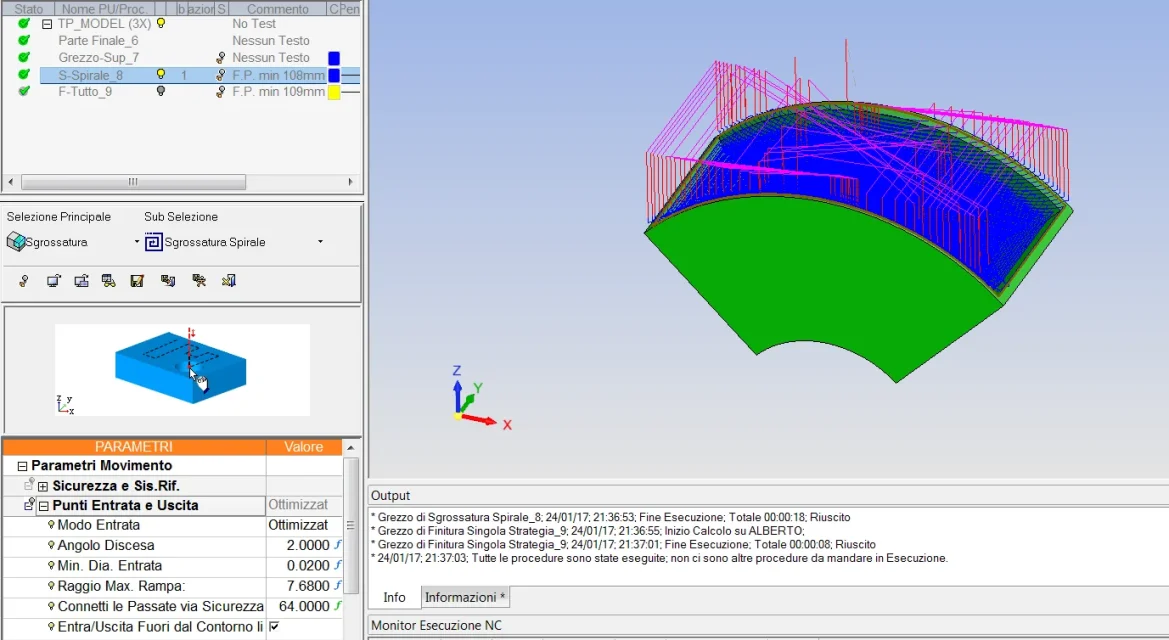Click the function icon next to Angolo Discesa value
Image resolution: width=1169 pixels, height=640 pixels.
[338, 545]
